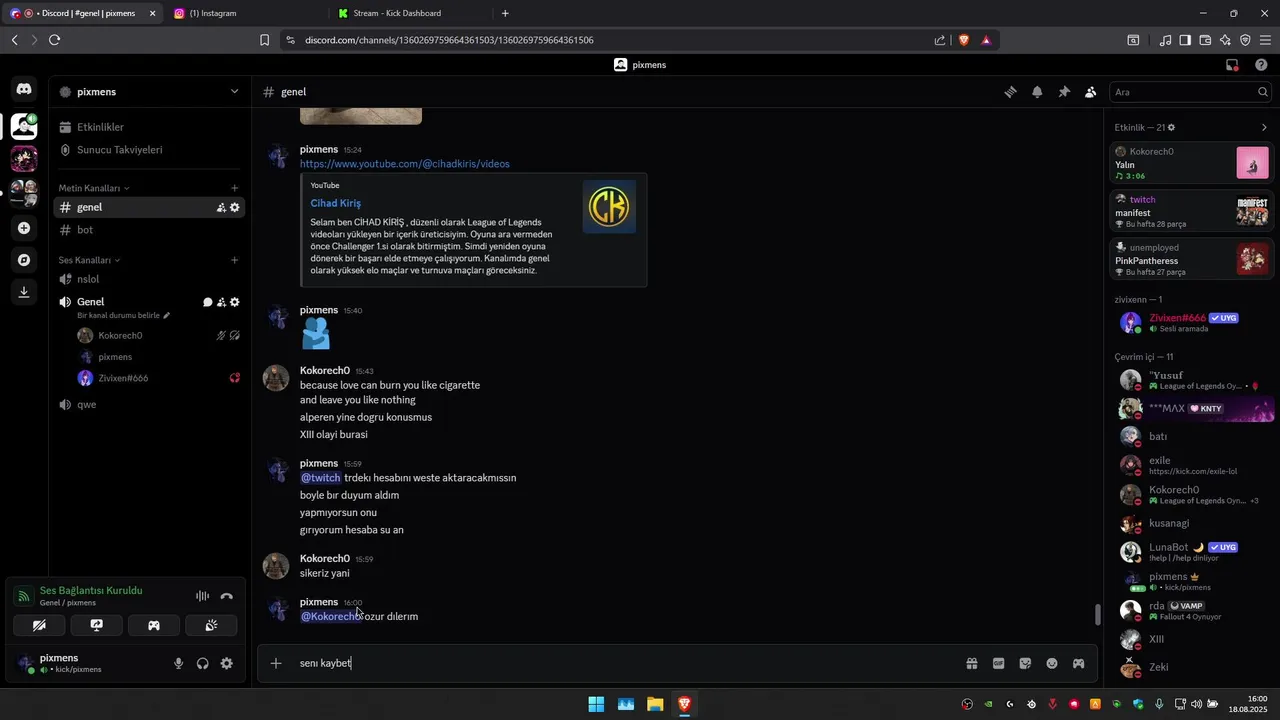Open Threads icon in channel header
1280x720 pixels.
click(1010, 92)
